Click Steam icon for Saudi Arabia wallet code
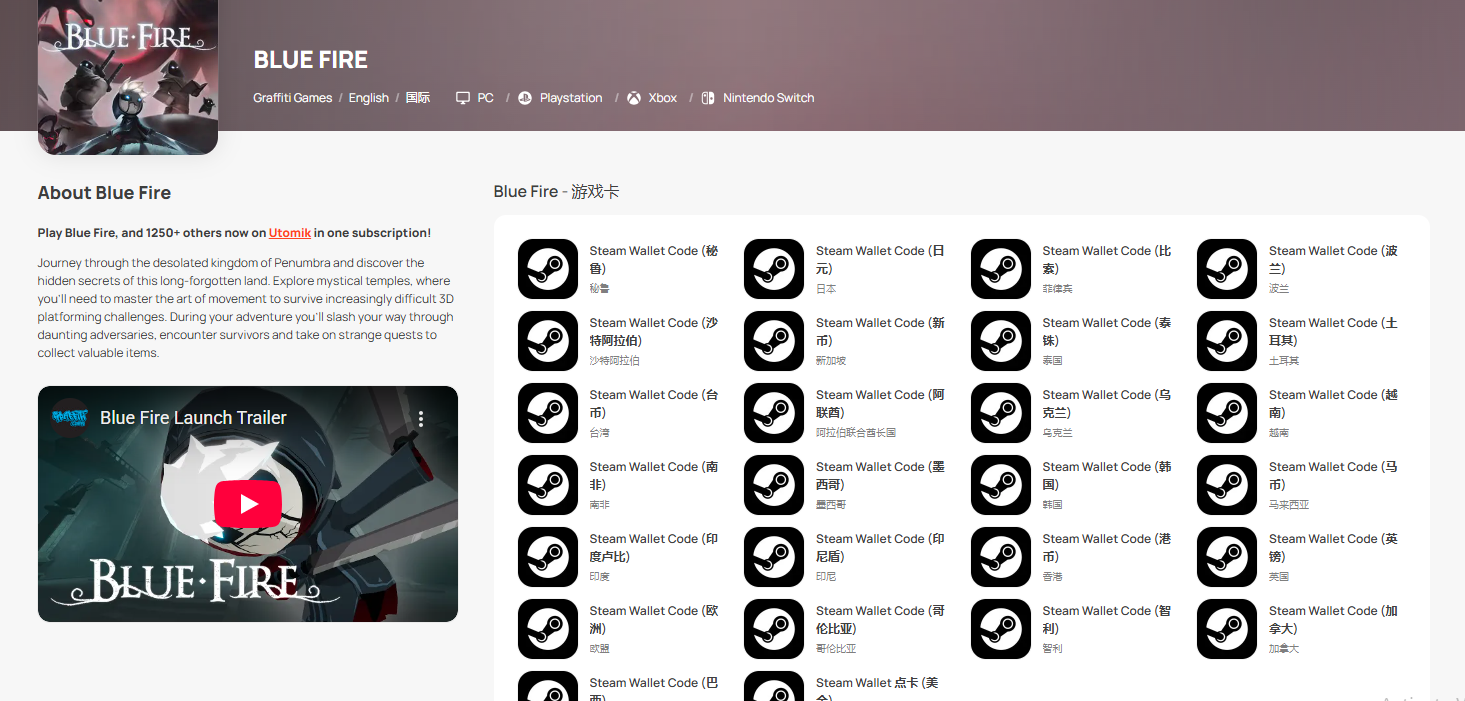The width and height of the screenshot is (1465, 701). pos(548,341)
